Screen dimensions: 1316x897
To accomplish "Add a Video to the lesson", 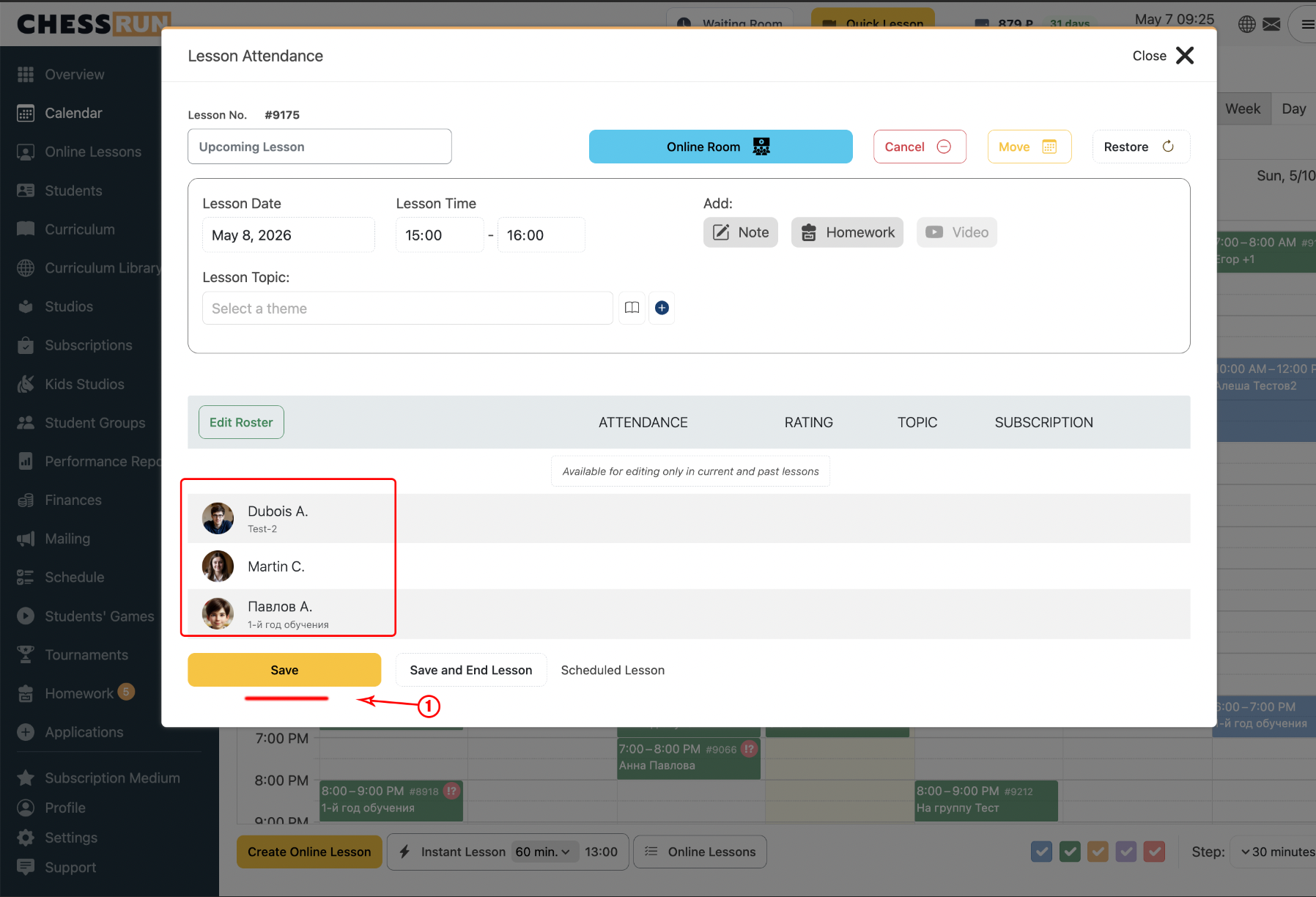I will coord(956,232).
